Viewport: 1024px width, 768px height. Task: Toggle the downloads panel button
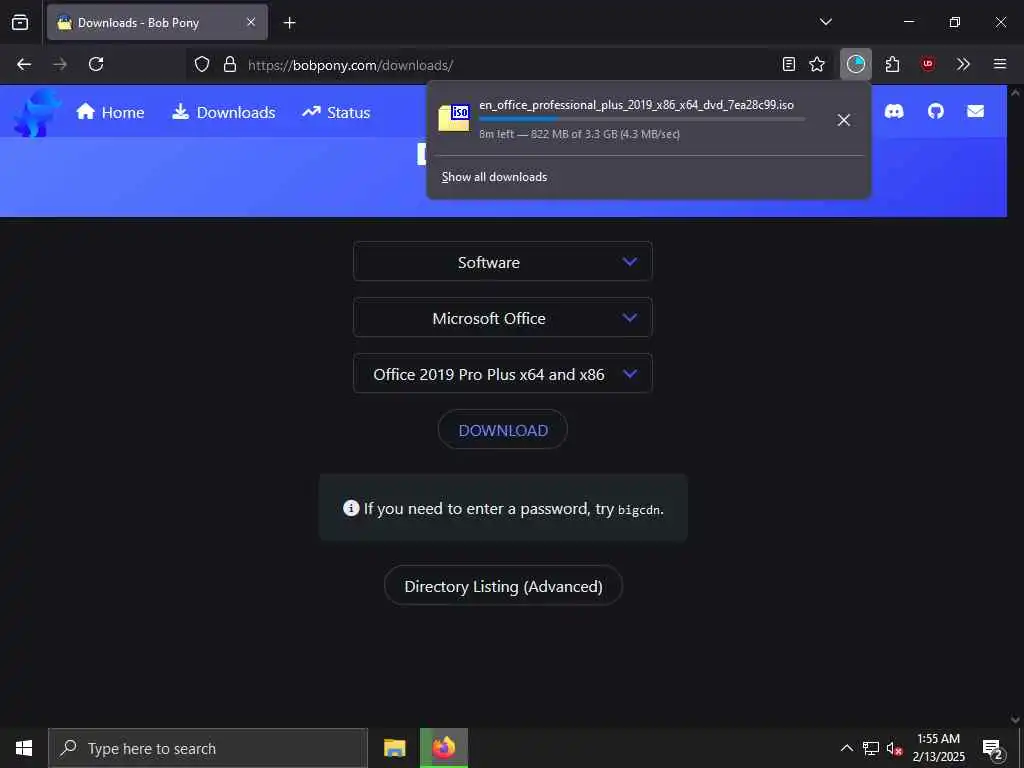pos(856,64)
